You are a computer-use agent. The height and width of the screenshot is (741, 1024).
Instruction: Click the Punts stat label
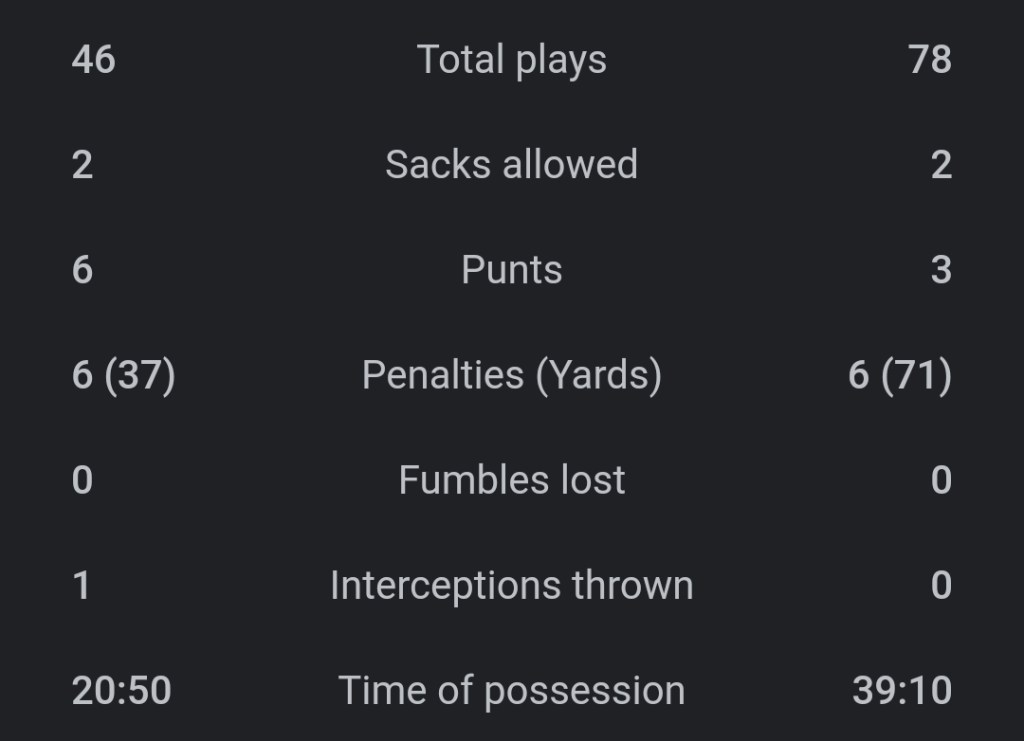pos(512,270)
